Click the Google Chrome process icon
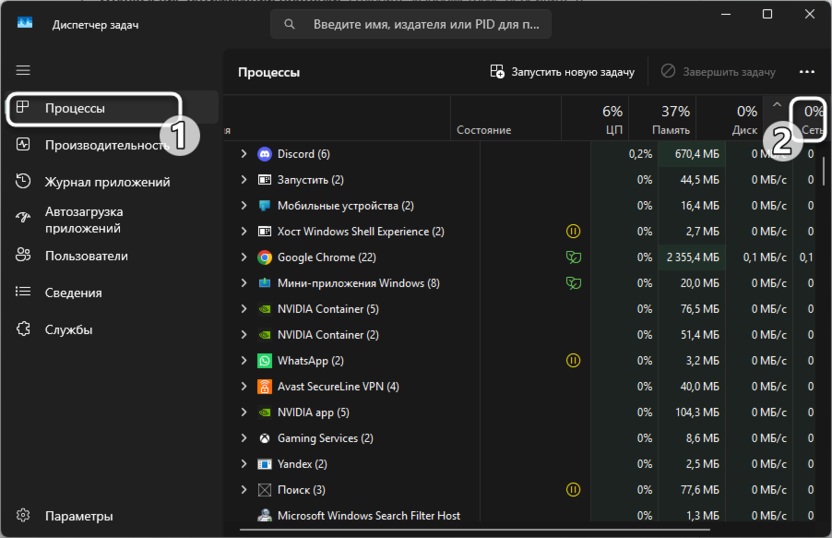 coord(264,257)
